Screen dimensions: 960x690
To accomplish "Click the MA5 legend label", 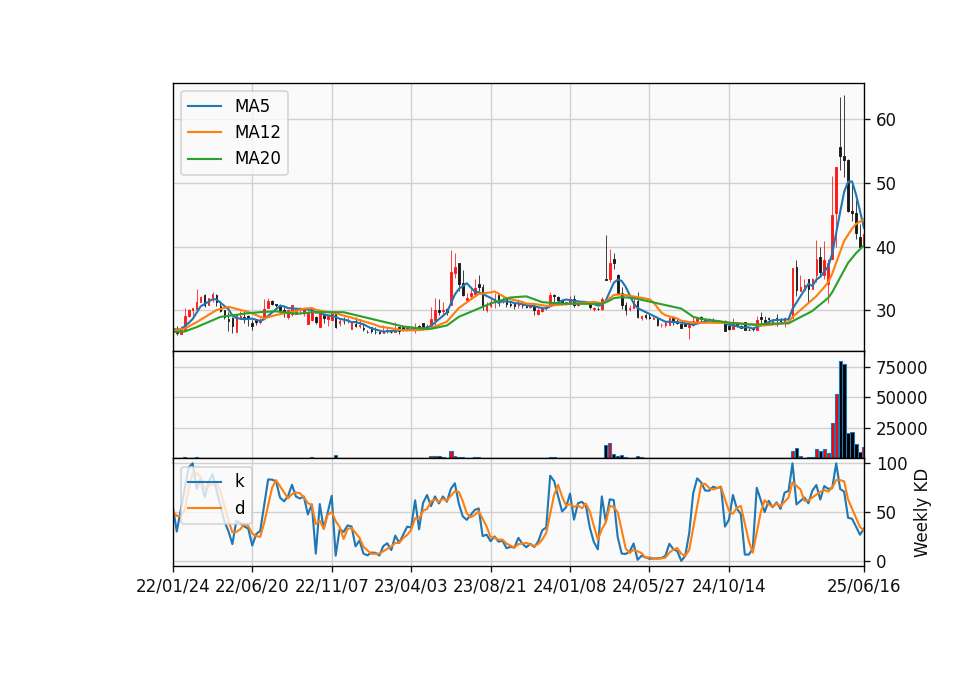I will point(252,106).
